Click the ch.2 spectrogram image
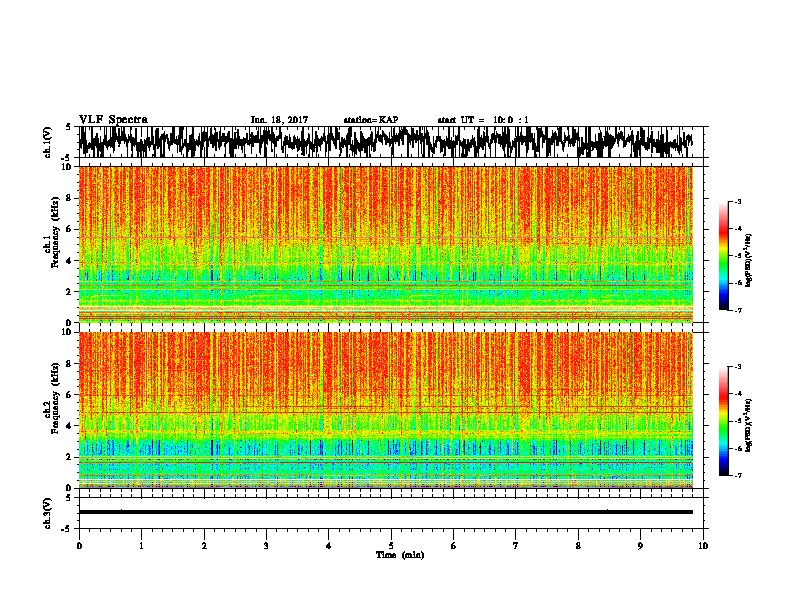The image size is (792, 612). (385, 410)
